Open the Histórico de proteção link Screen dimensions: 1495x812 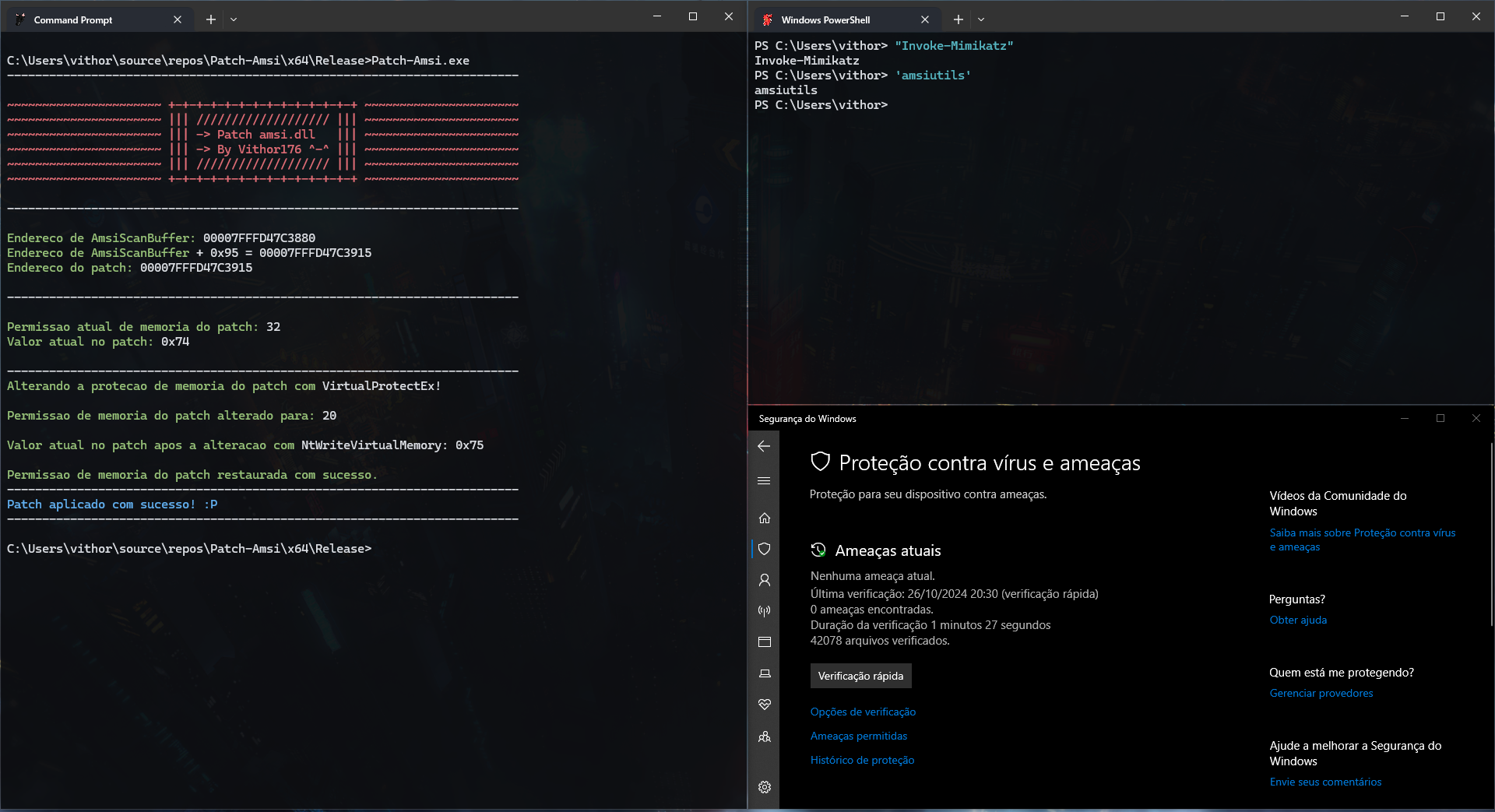coord(862,760)
